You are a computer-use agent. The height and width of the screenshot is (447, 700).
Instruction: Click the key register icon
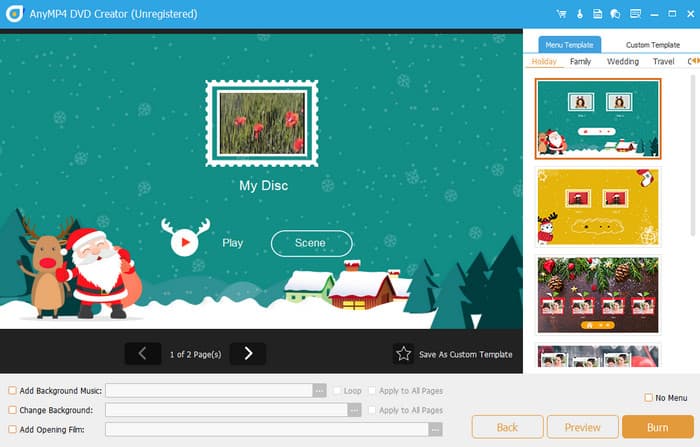[x=579, y=14]
